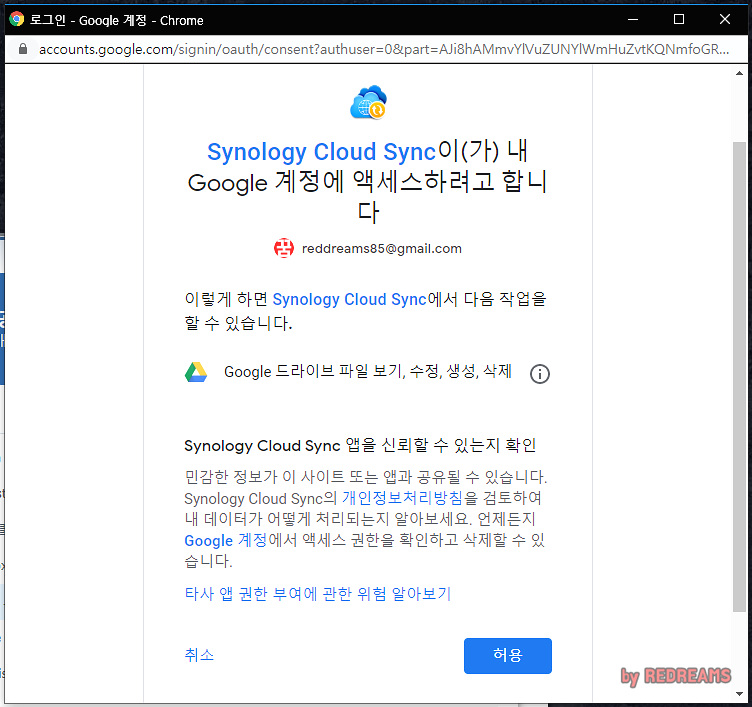Minimize the Chrome login window
The image size is (752, 707).
pos(633,20)
